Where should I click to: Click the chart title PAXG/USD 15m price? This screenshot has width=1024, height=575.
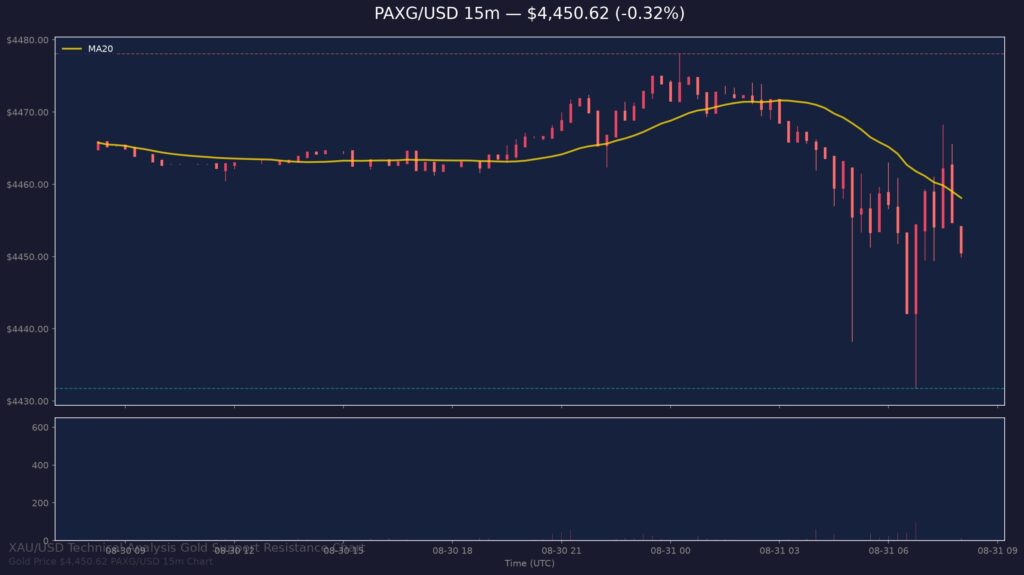coord(529,13)
